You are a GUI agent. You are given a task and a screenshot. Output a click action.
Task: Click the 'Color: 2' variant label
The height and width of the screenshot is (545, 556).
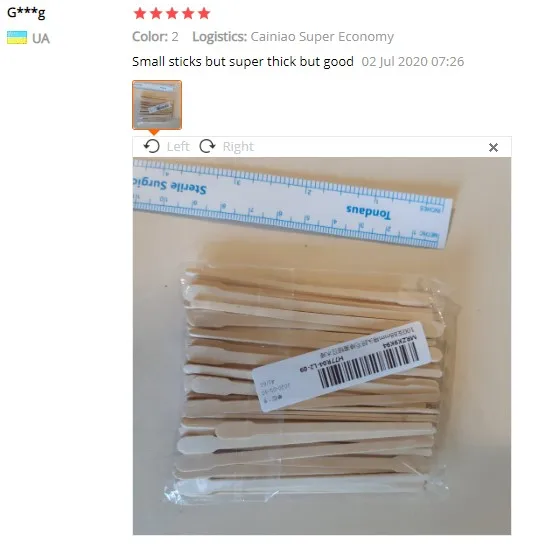(155, 37)
